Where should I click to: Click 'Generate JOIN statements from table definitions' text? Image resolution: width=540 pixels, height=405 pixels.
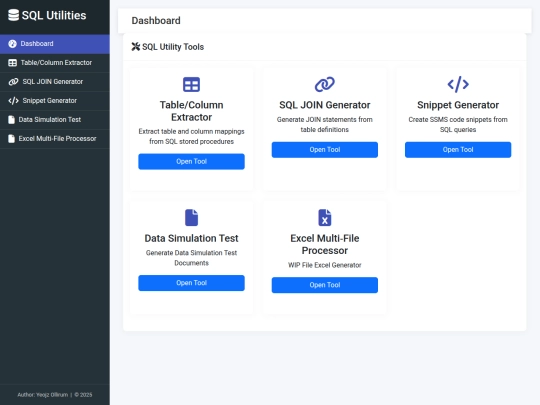click(x=325, y=124)
